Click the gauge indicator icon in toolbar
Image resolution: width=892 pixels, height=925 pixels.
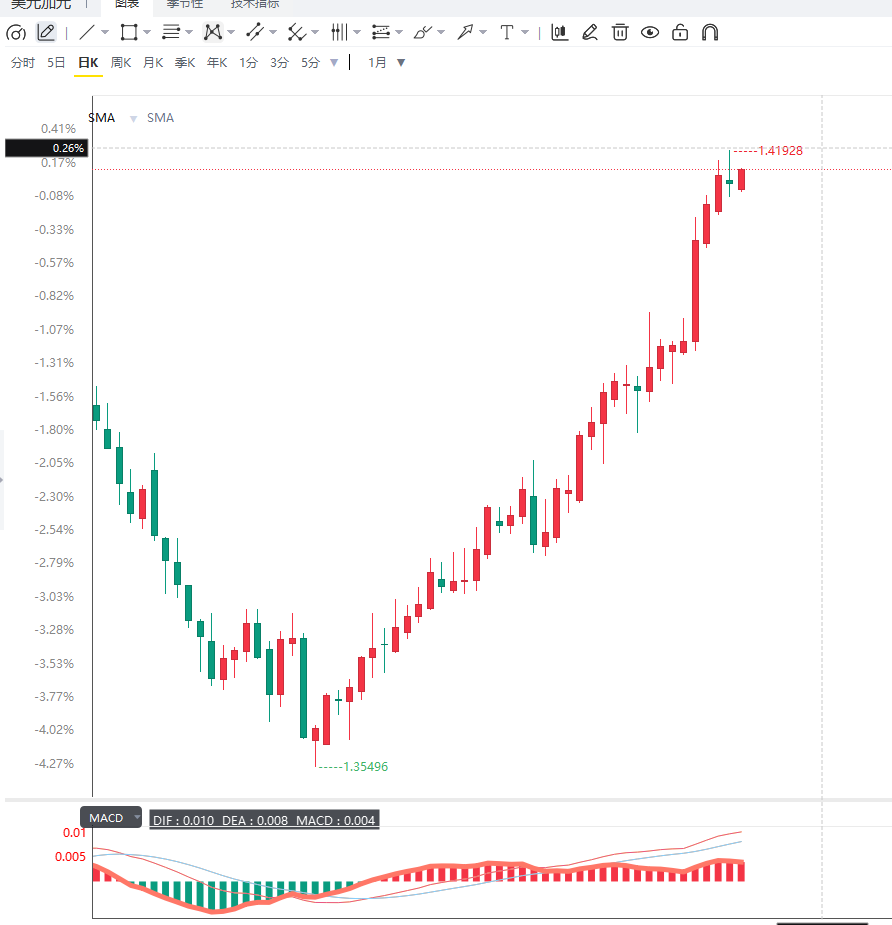click(16, 33)
